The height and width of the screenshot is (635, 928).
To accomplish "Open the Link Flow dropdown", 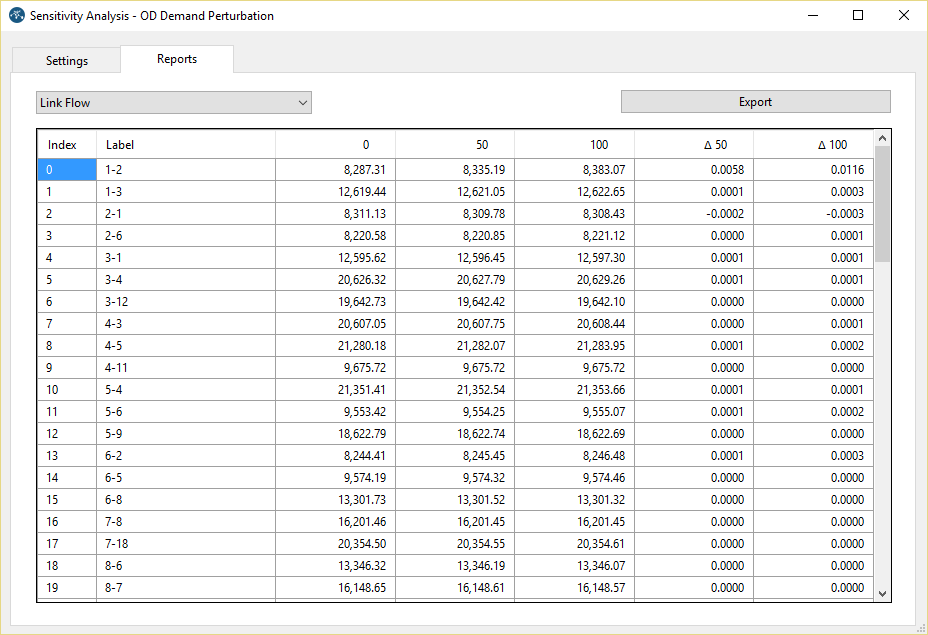I will pos(174,102).
